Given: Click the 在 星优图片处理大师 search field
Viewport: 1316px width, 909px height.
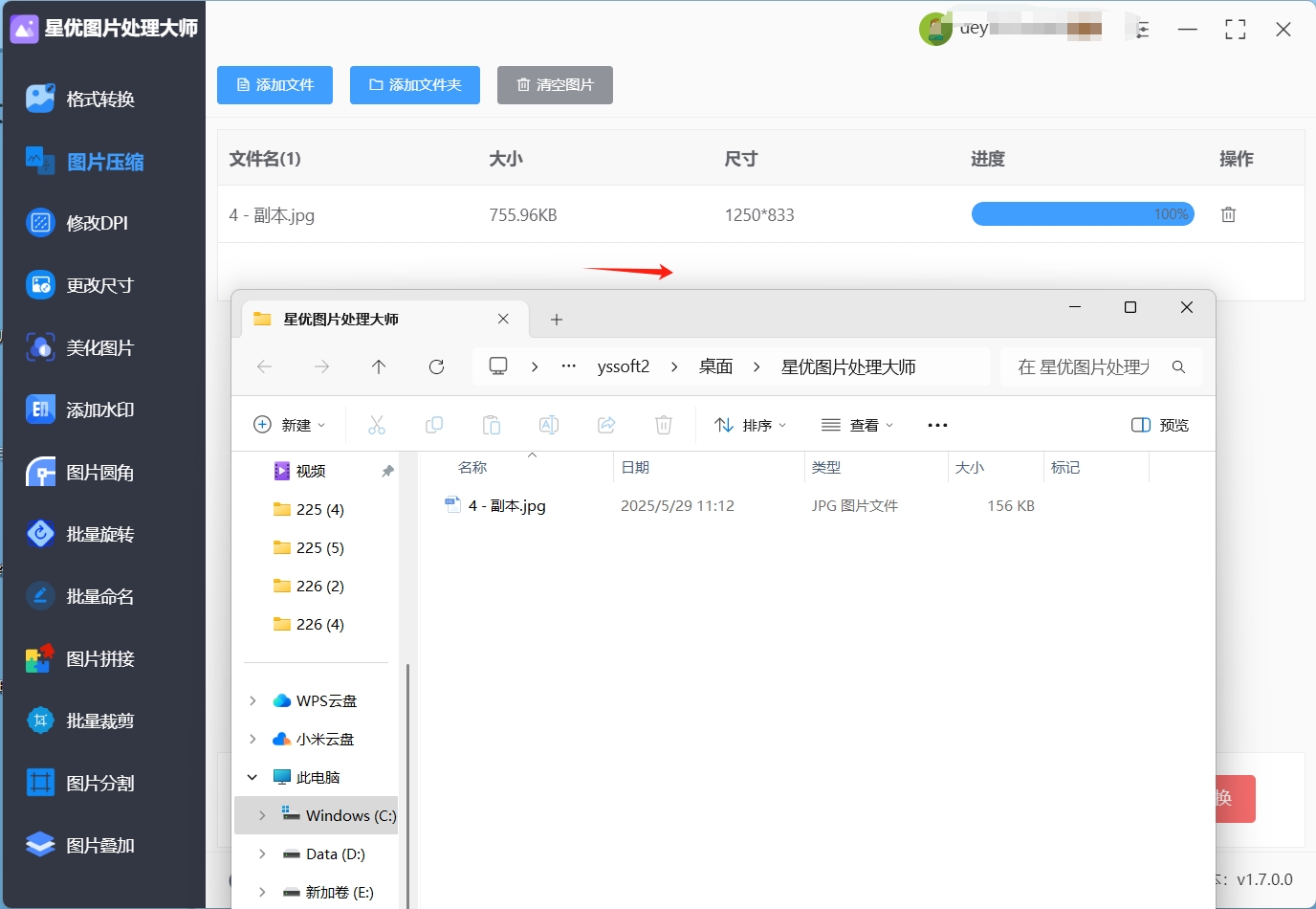Looking at the screenshot, I should (1102, 366).
